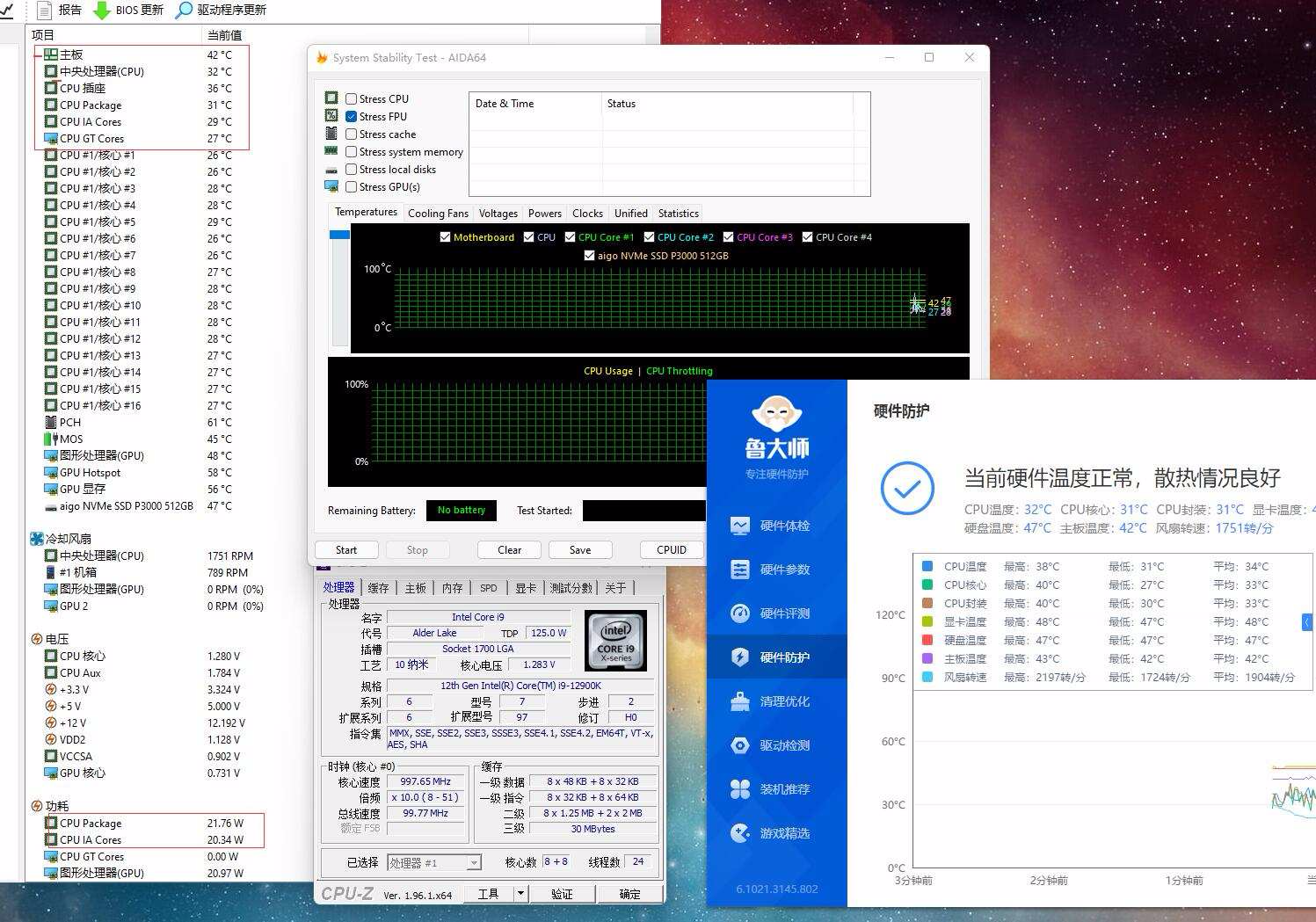1316x922 pixels.
Task: Switch to Statistics tab in AIDA64
Action: tap(679, 213)
